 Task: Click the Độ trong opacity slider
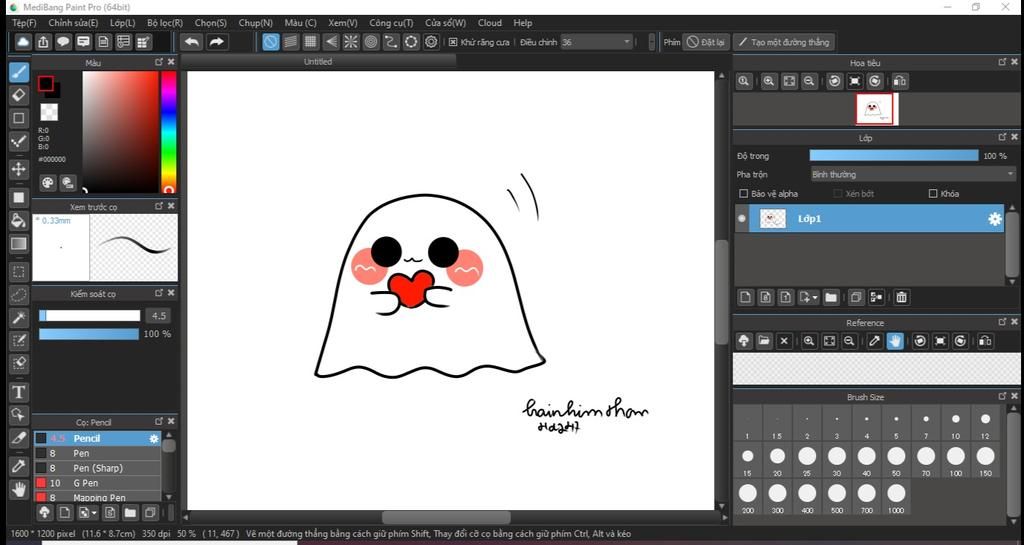coord(893,155)
